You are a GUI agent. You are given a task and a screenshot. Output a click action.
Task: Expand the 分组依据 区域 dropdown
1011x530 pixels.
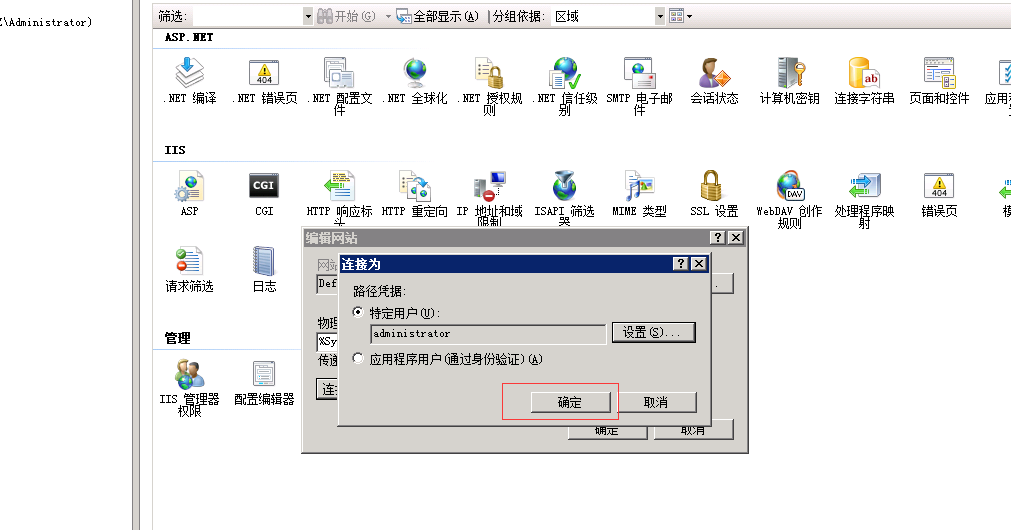660,16
